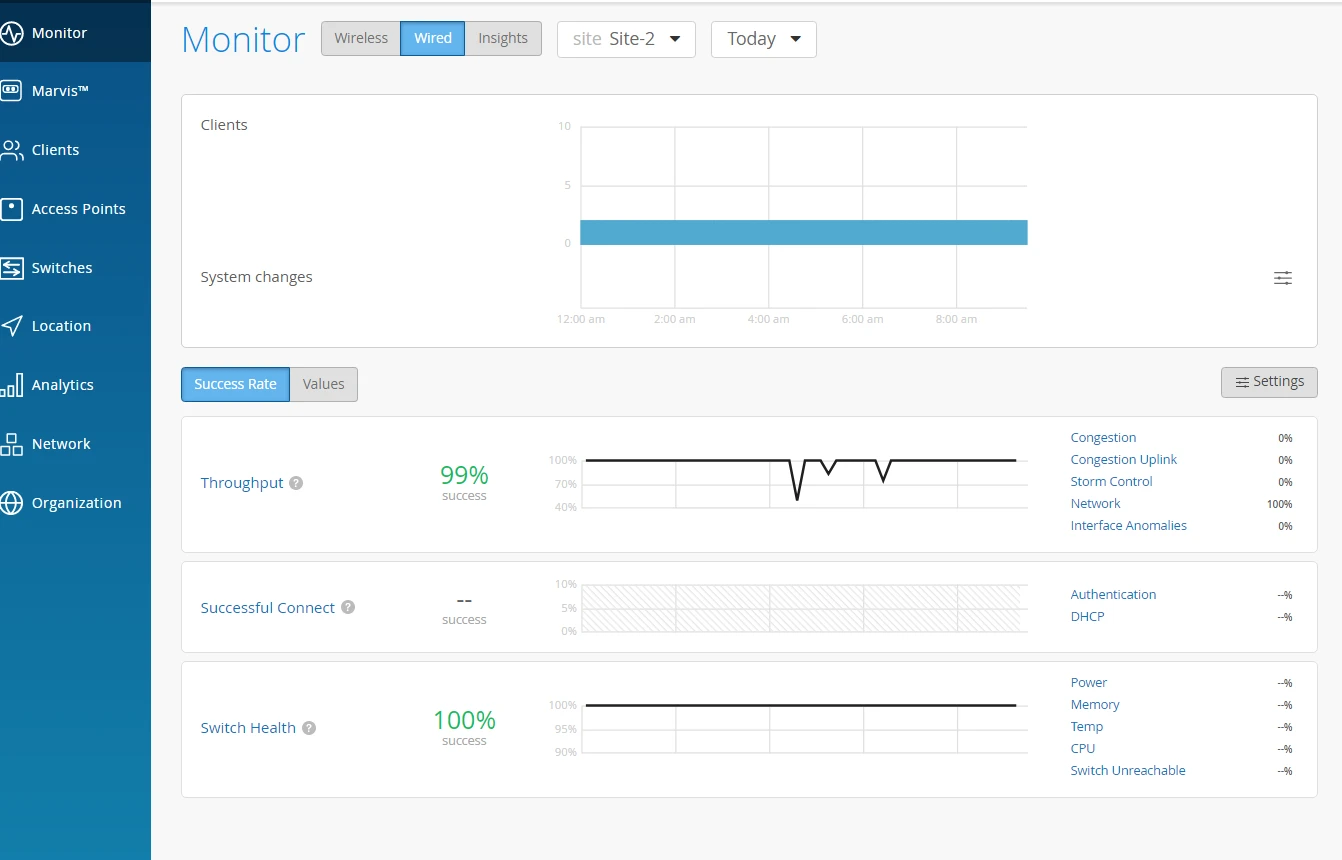Open the Network sidebar item
The height and width of the screenshot is (860, 1342).
[x=61, y=443]
